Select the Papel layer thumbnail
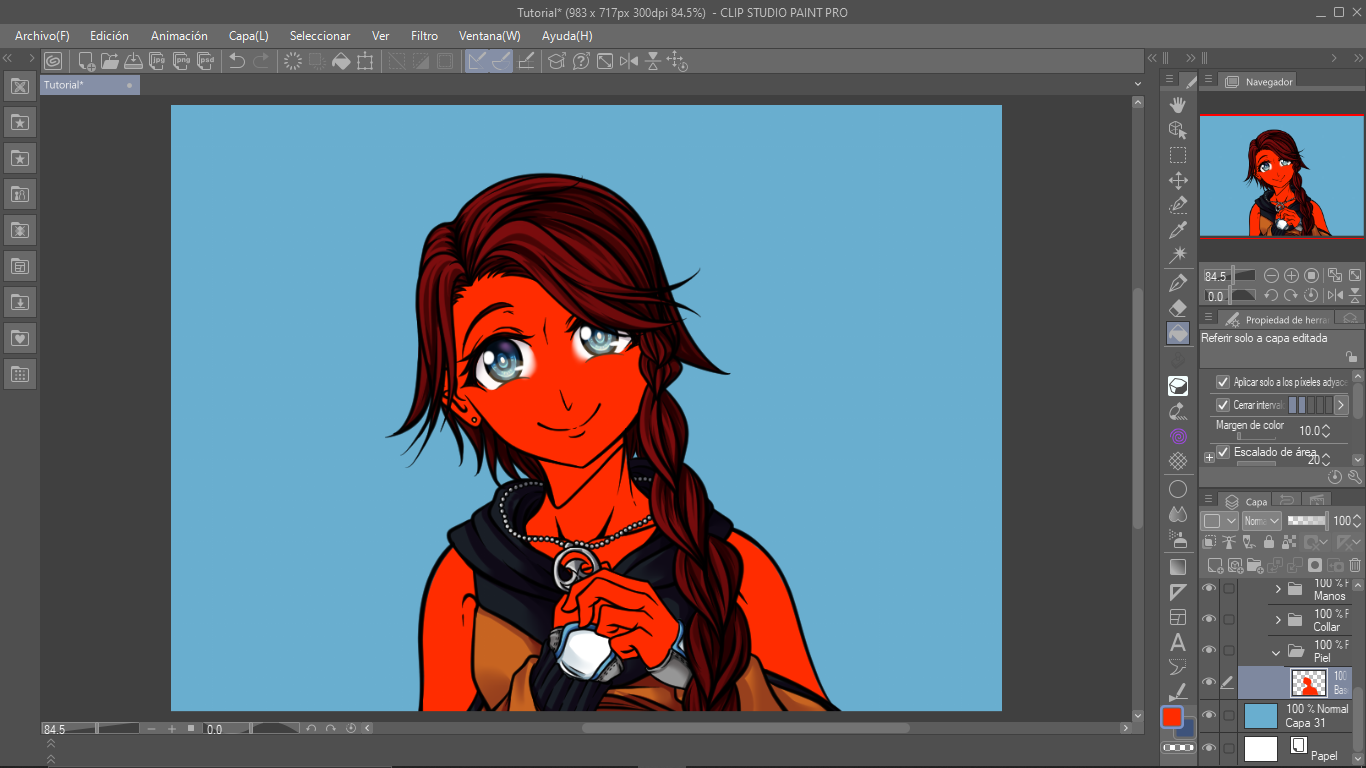The width and height of the screenshot is (1366, 768). (x=1261, y=748)
